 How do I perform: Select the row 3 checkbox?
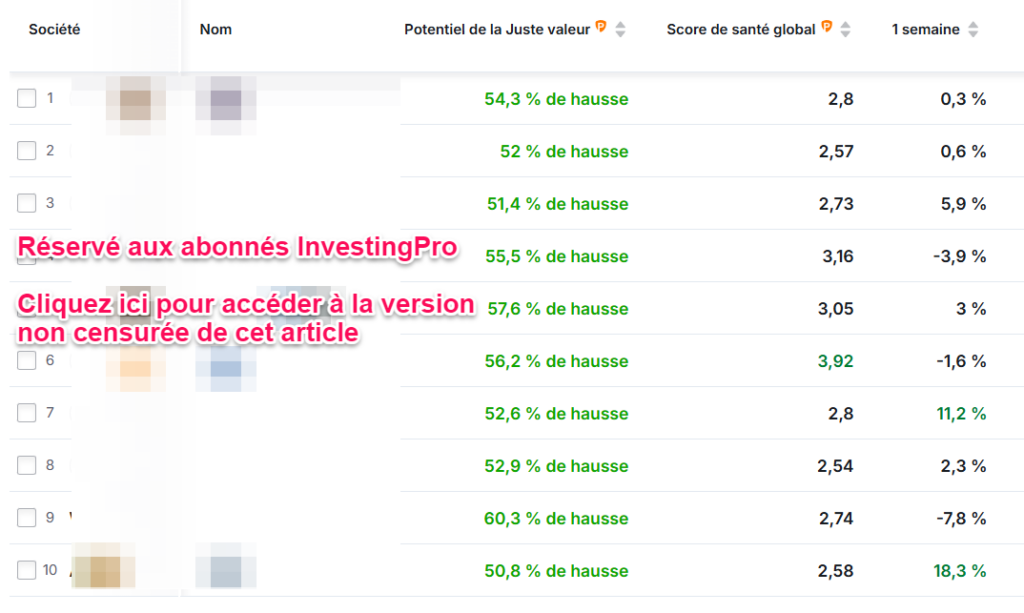pyautogui.click(x=27, y=203)
